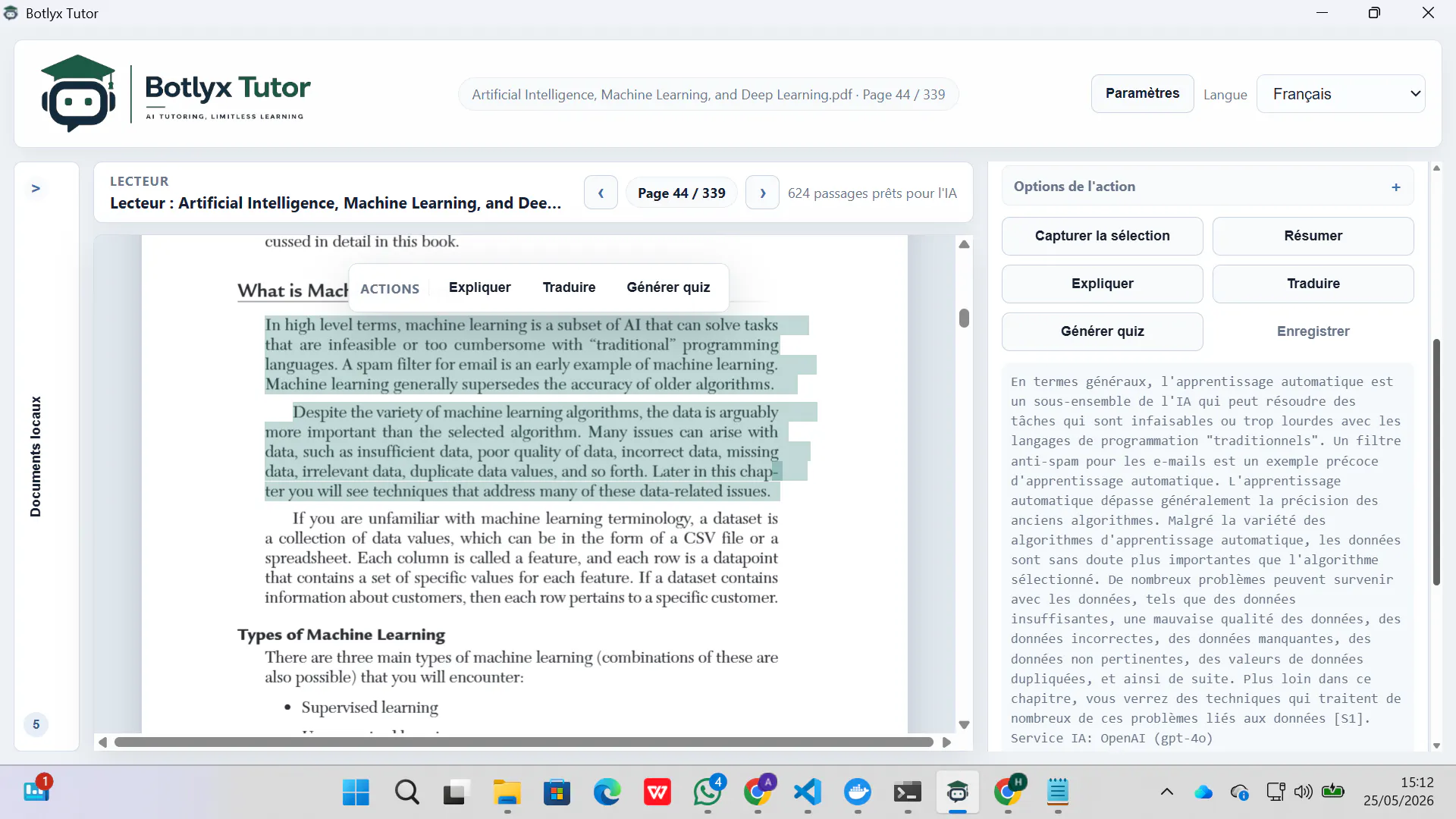The image size is (1456, 819).
Task: Click OneDrive cloud tray icon
Action: (x=1203, y=792)
